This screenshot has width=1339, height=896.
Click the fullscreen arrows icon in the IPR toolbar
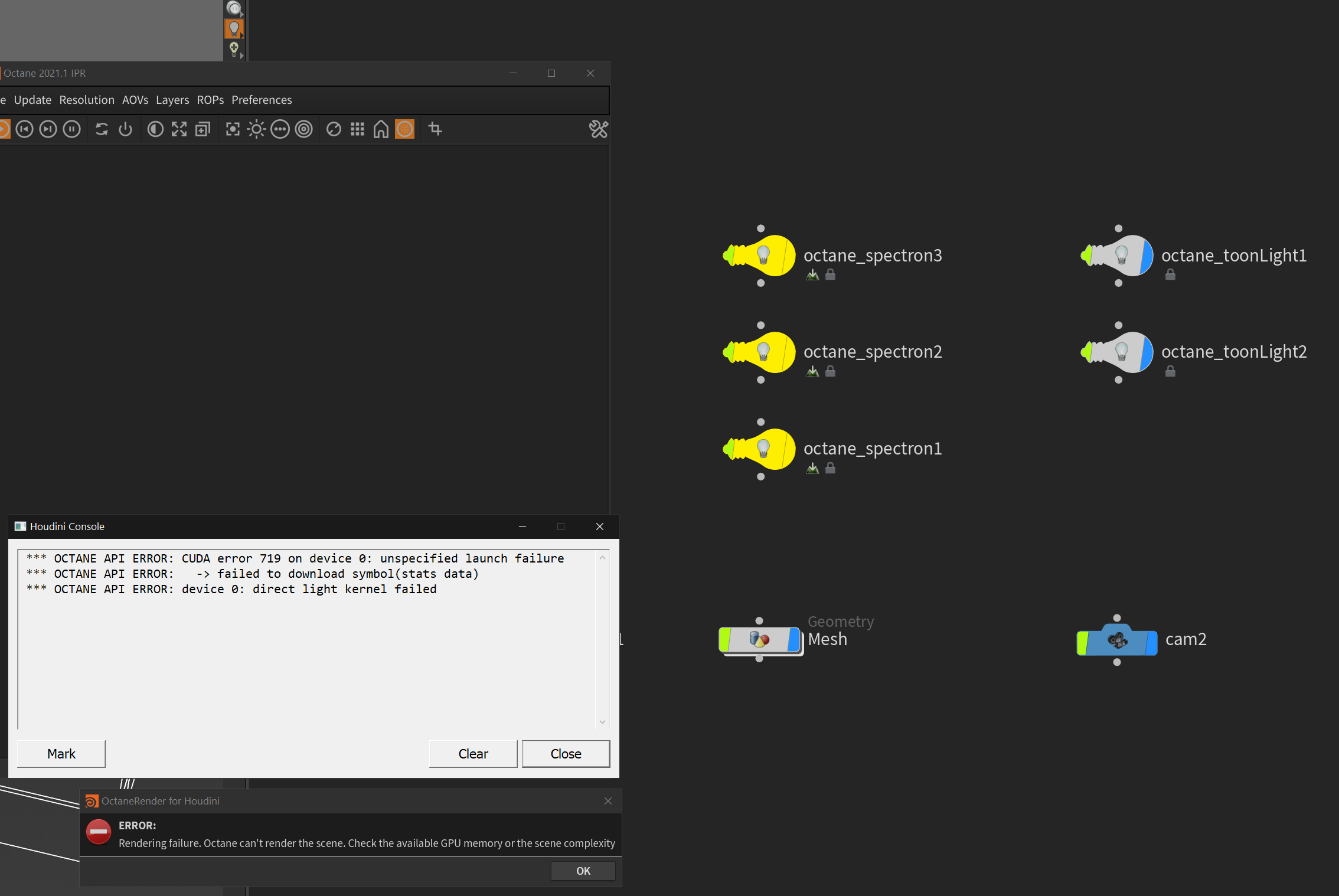179,129
